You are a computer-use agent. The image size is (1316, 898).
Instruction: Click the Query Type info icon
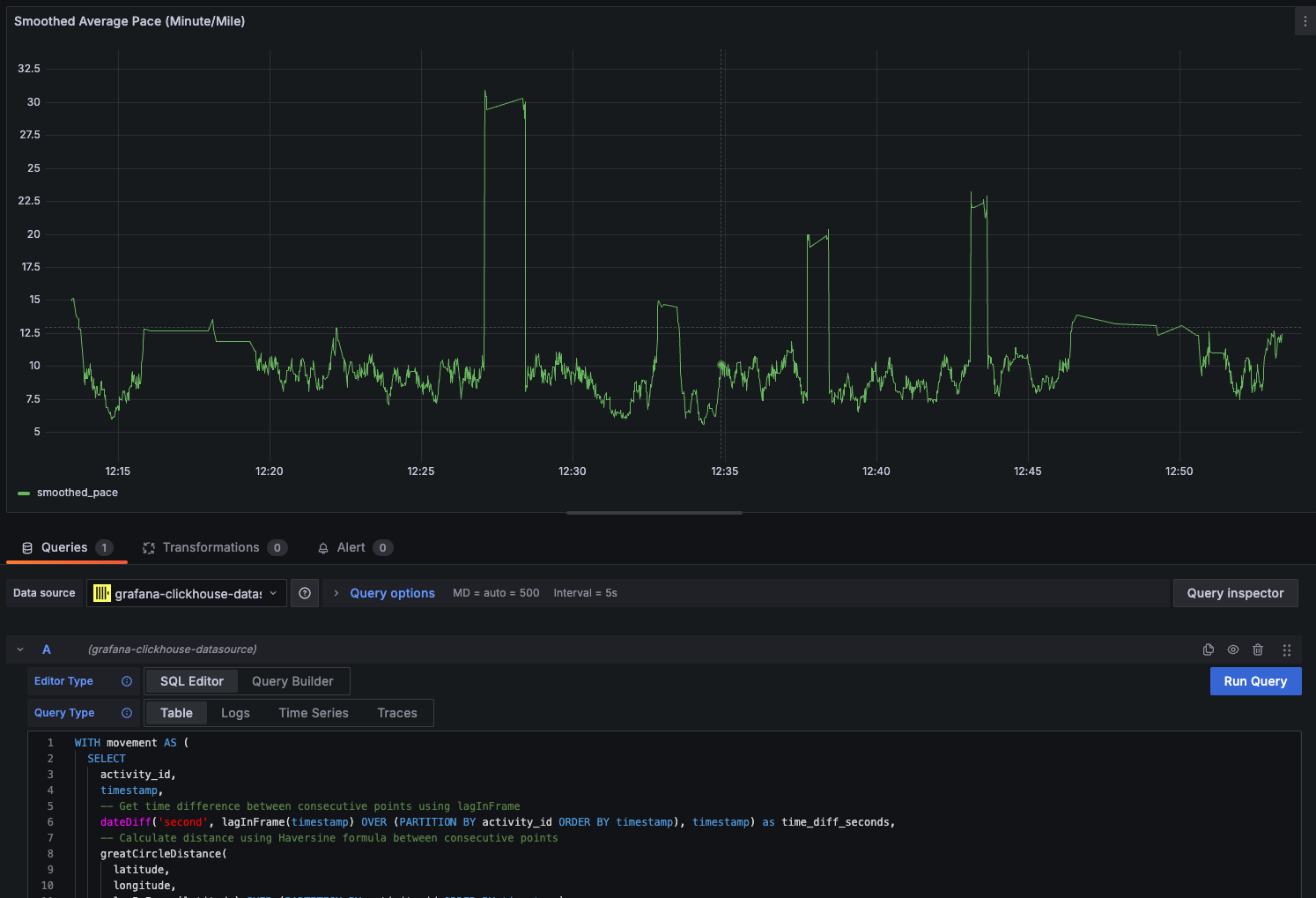pyautogui.click(x=127, y=713)
